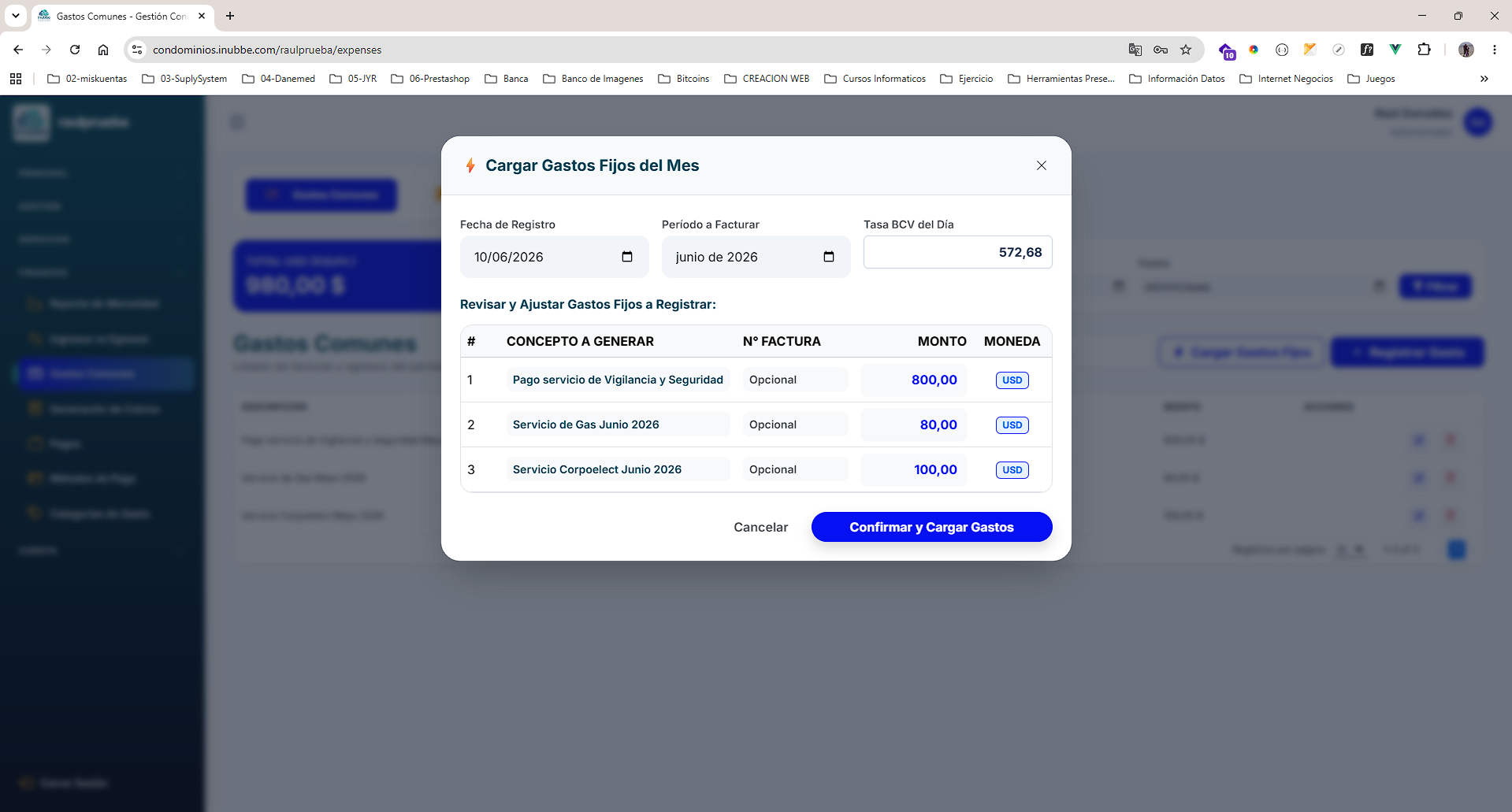This screenshot has height=812, width=1512.
Task: Open the browser home page
Action: click(103, 50)
